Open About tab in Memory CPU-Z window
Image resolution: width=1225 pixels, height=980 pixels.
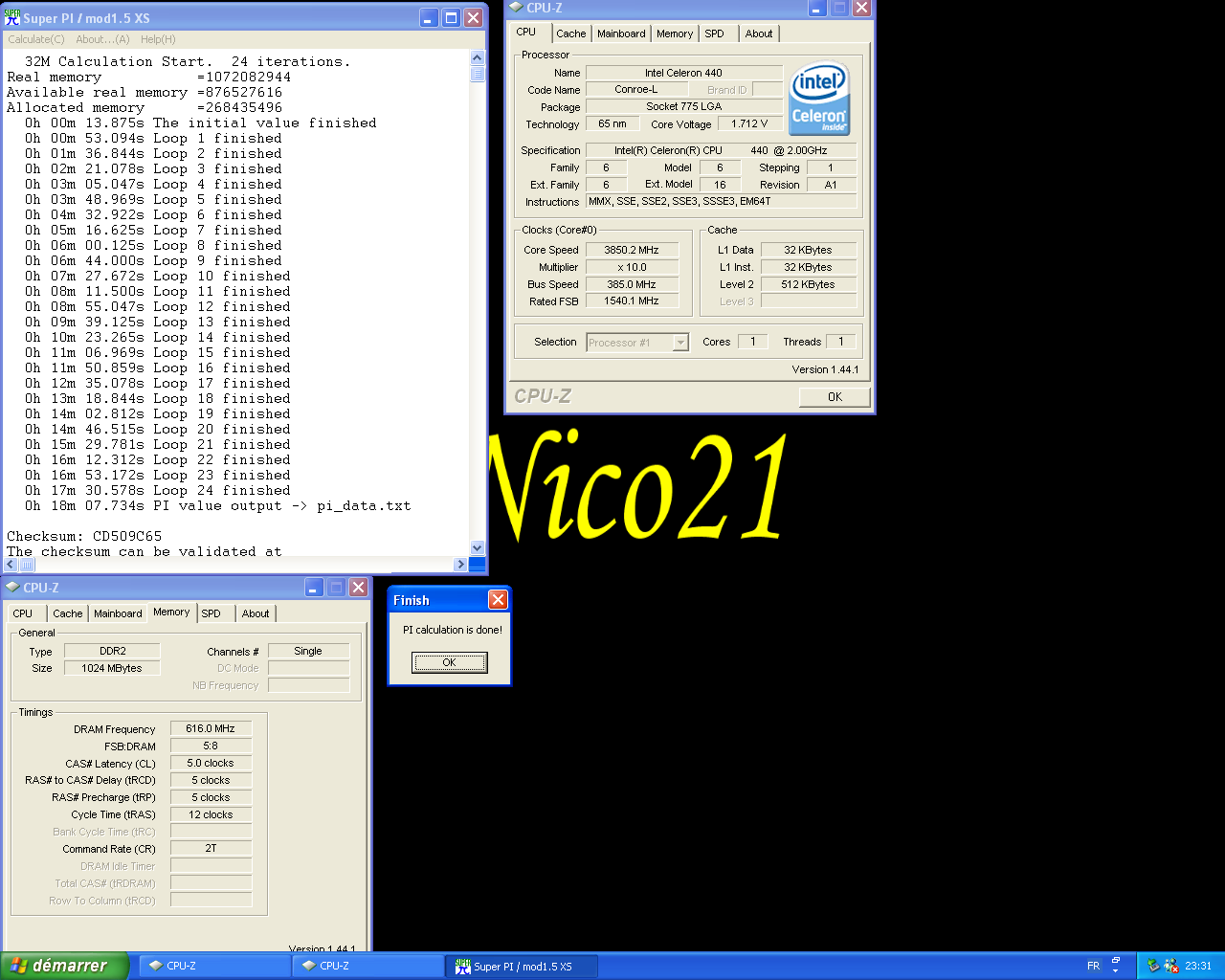(256, 613)
